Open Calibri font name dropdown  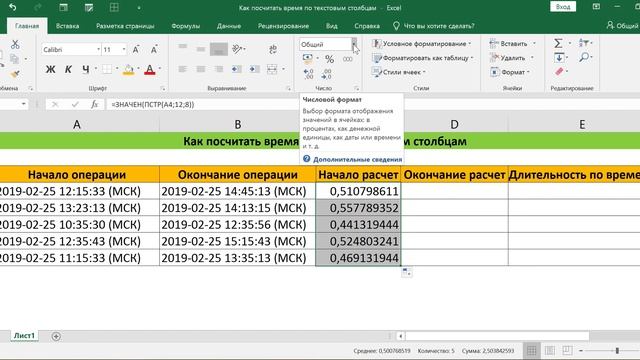click(98, 49)
